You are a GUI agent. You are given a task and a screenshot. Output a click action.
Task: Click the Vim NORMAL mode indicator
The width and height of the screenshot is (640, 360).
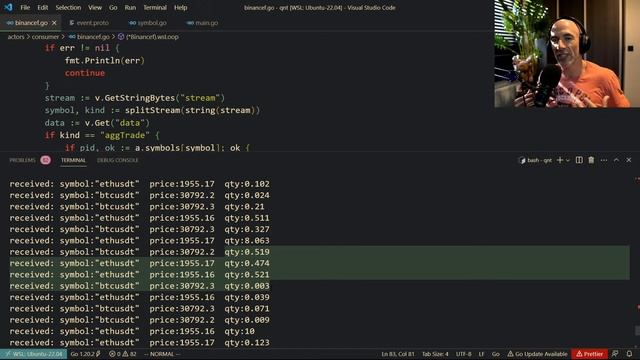tap(162, 354)
